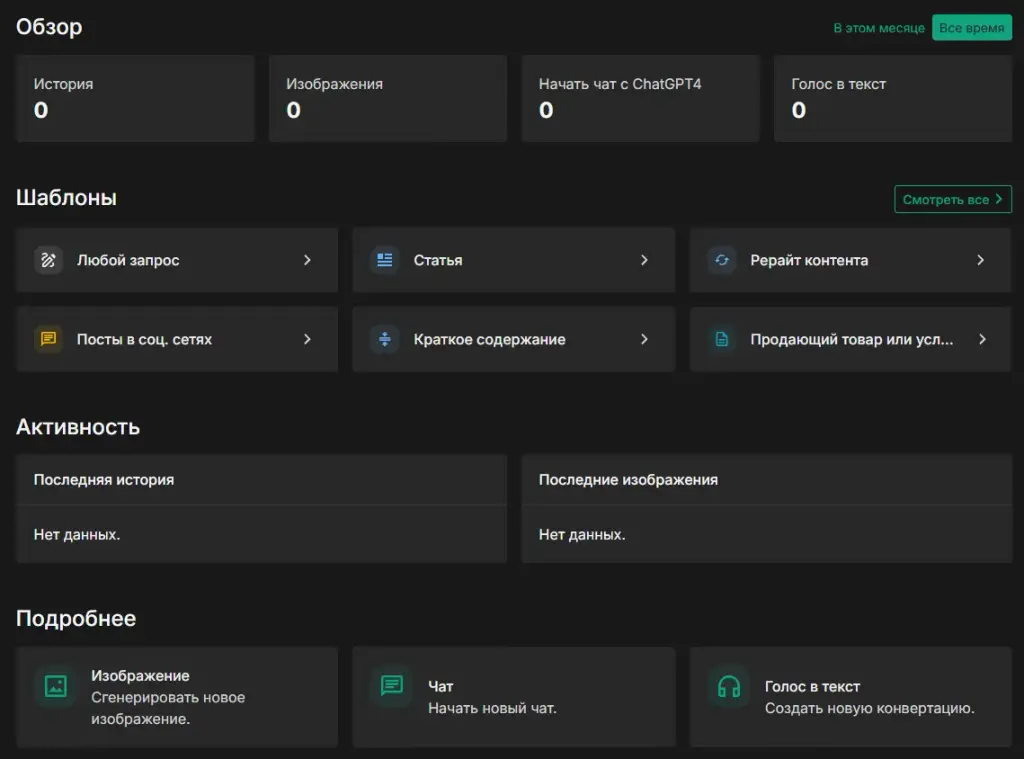Click the Изображение title in Подробнее

coord(140,675)
